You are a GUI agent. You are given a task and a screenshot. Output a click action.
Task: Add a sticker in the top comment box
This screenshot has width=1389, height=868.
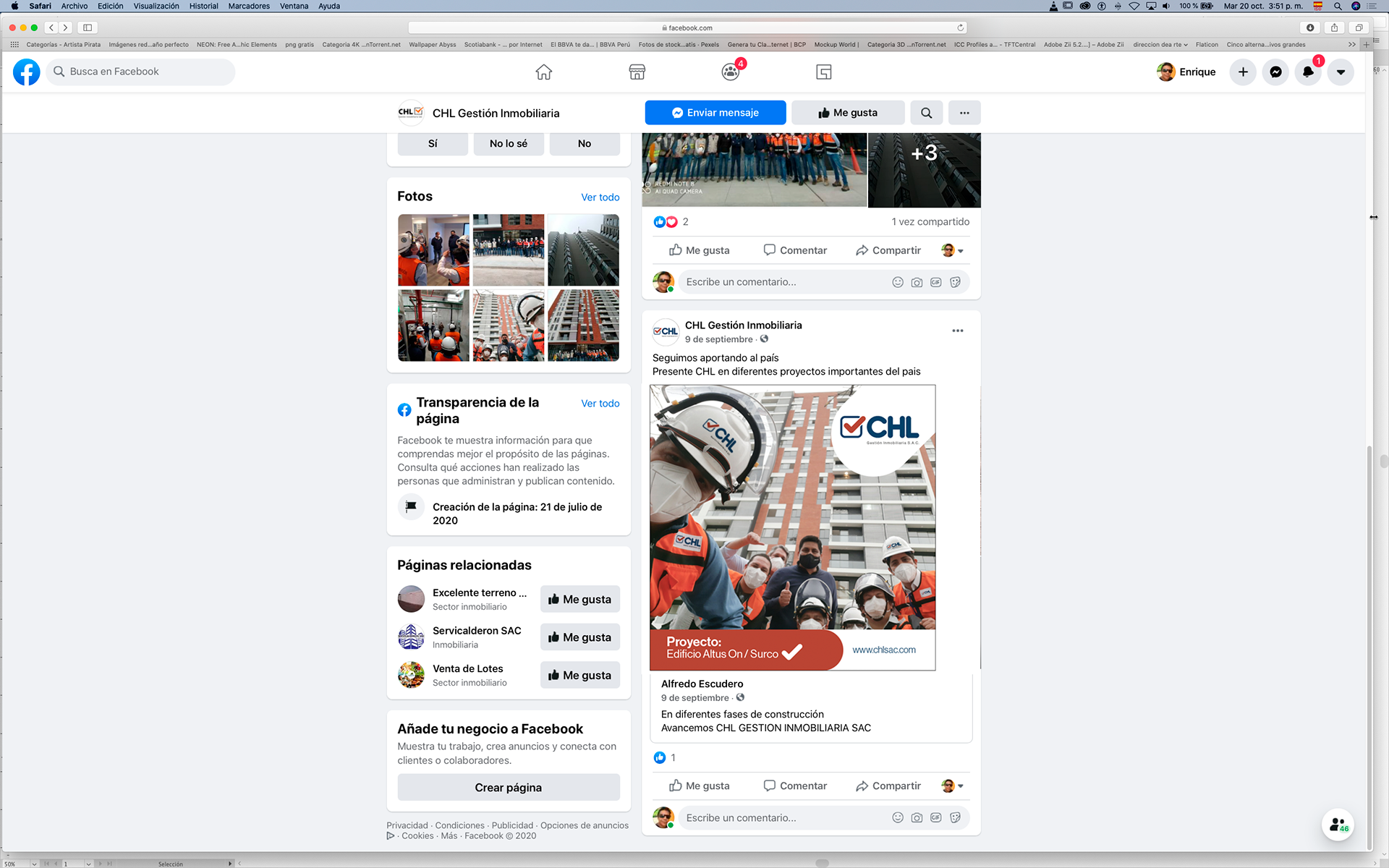point(955,282)
